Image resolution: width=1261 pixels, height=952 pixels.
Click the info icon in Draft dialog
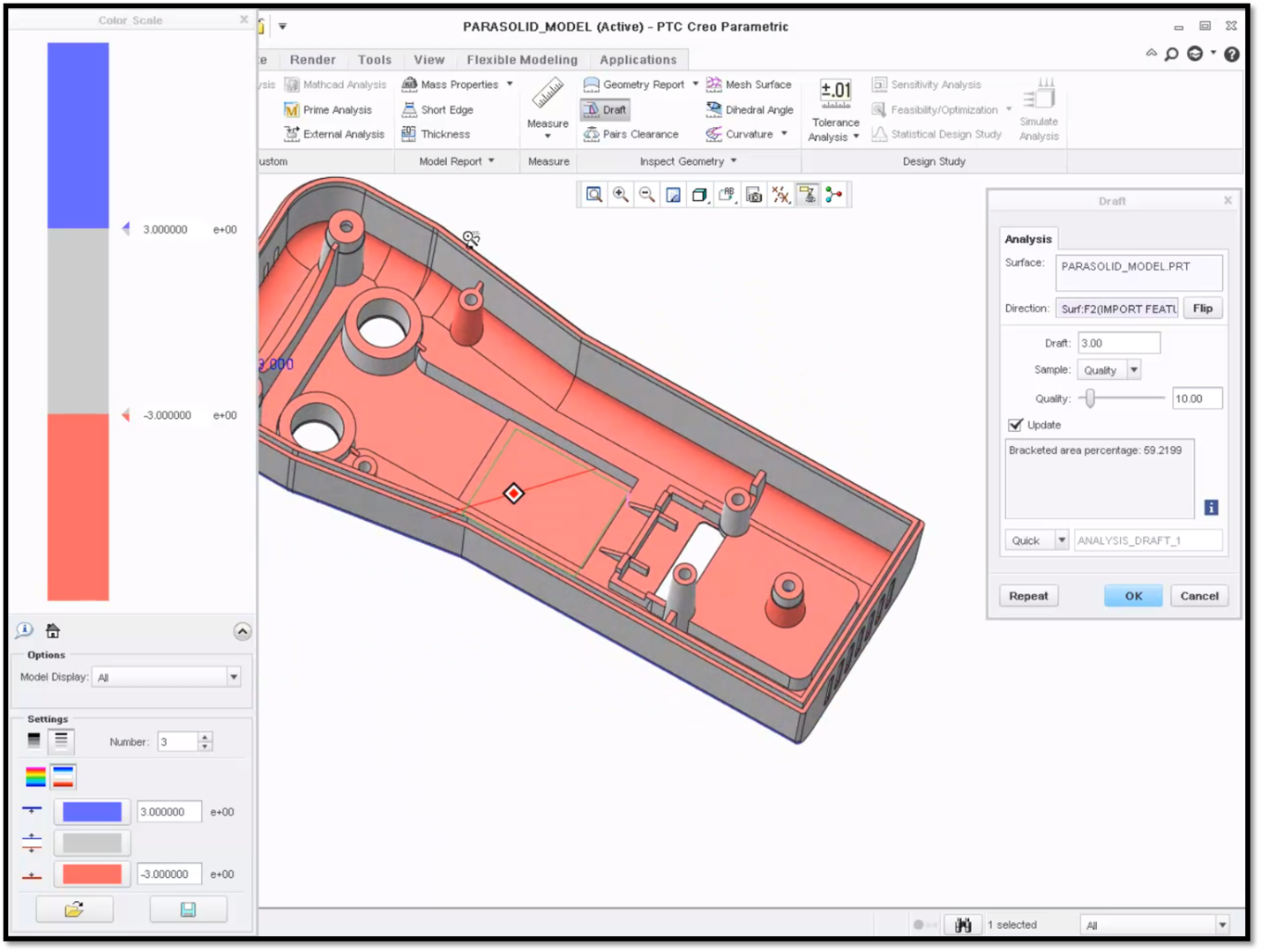[1212, 507]
